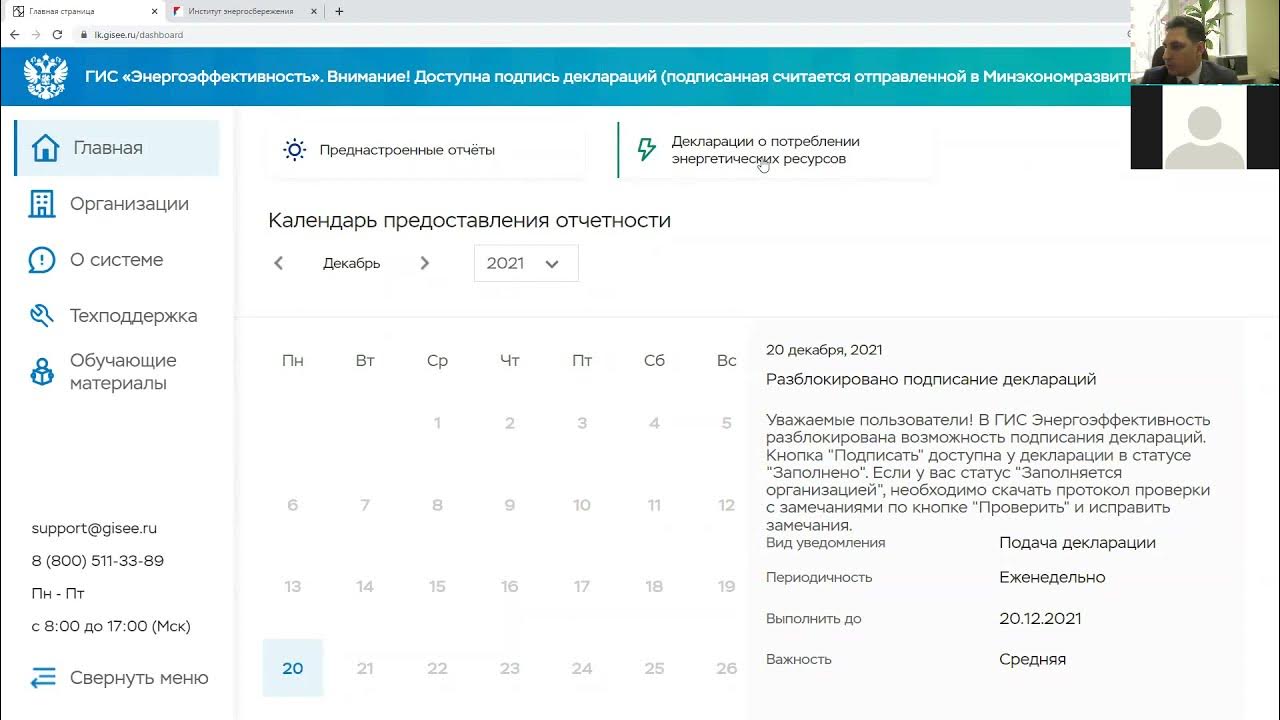
Task: Click the heading Календарь предоставления отчетности
Action: pos(469,221)
